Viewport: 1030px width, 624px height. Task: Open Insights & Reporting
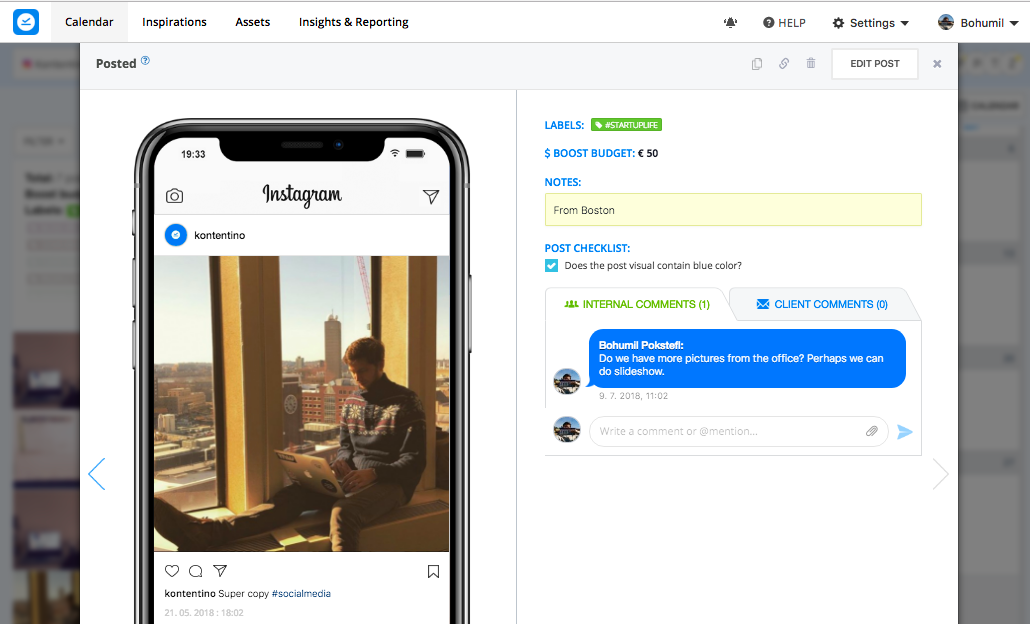coord(353,22)
